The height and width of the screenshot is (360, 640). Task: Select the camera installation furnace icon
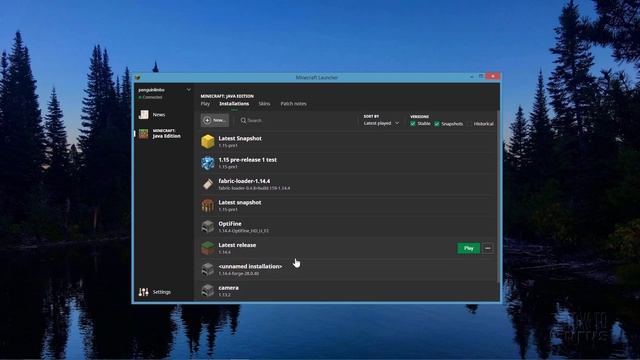click(x=208, y=290)
